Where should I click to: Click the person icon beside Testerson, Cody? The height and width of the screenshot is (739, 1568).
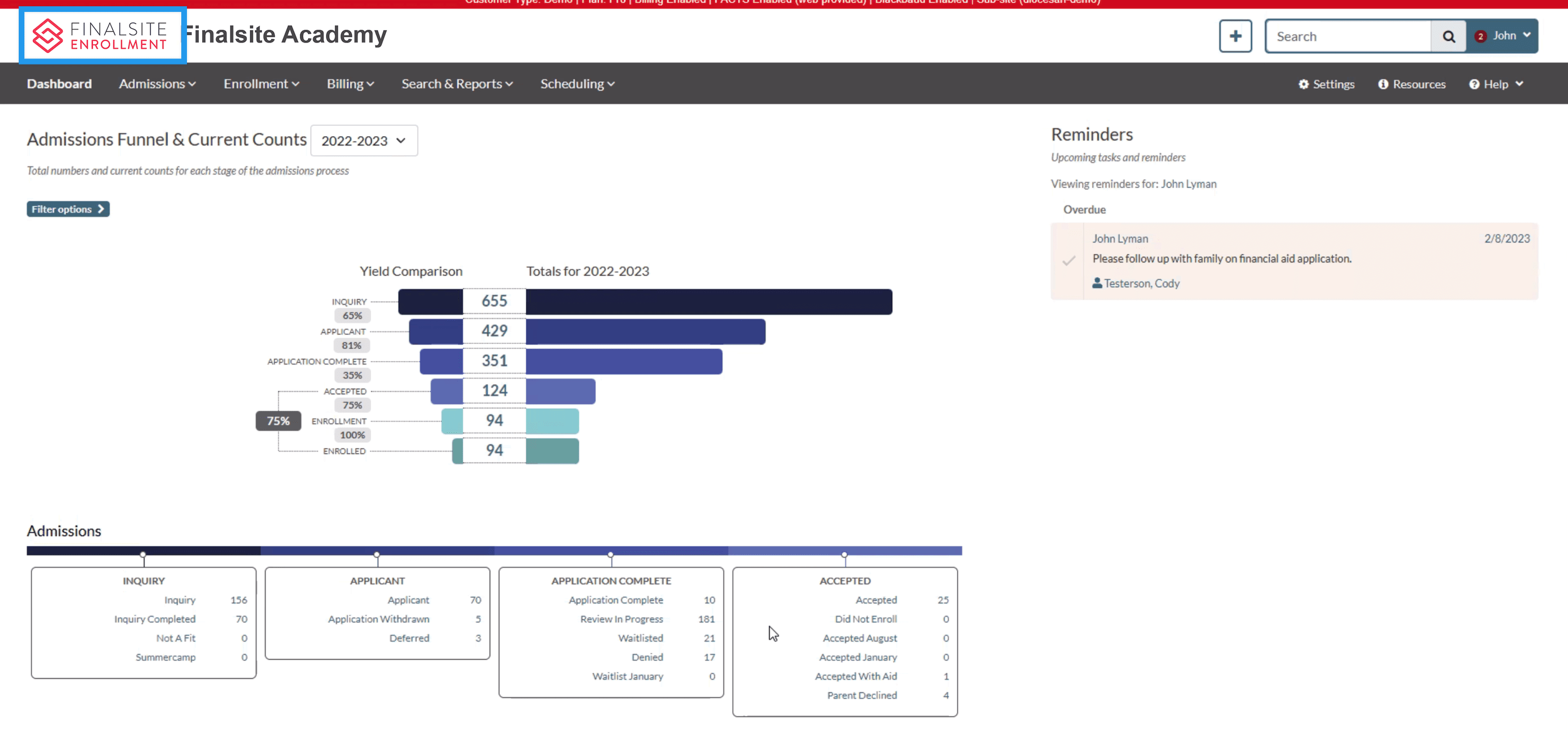1097,283
